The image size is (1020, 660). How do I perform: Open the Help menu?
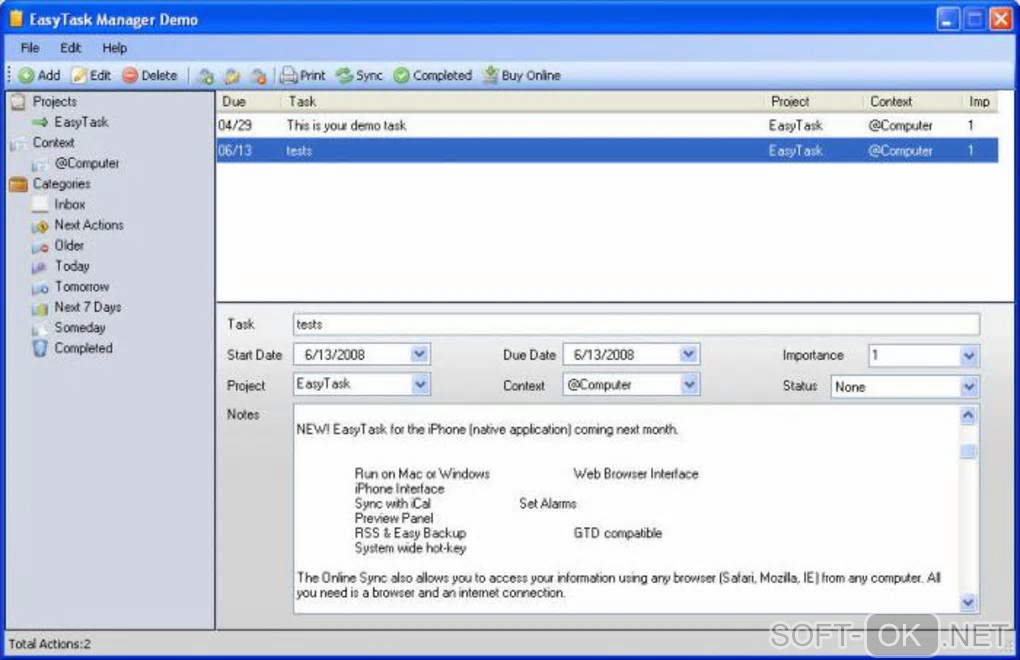pos(114,48)
